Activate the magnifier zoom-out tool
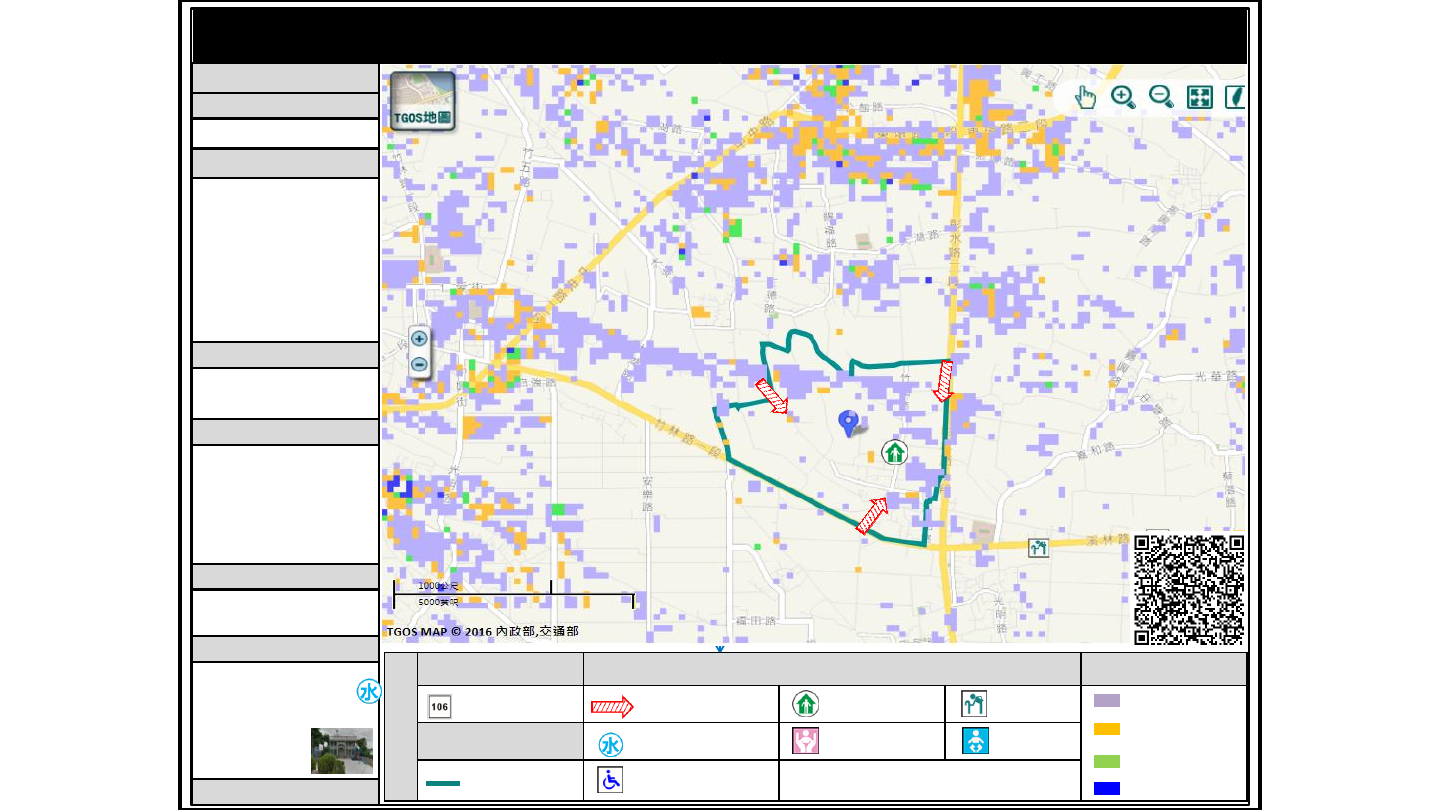This screenshot has width=1440, height=810. click(x=1161, y=97)
